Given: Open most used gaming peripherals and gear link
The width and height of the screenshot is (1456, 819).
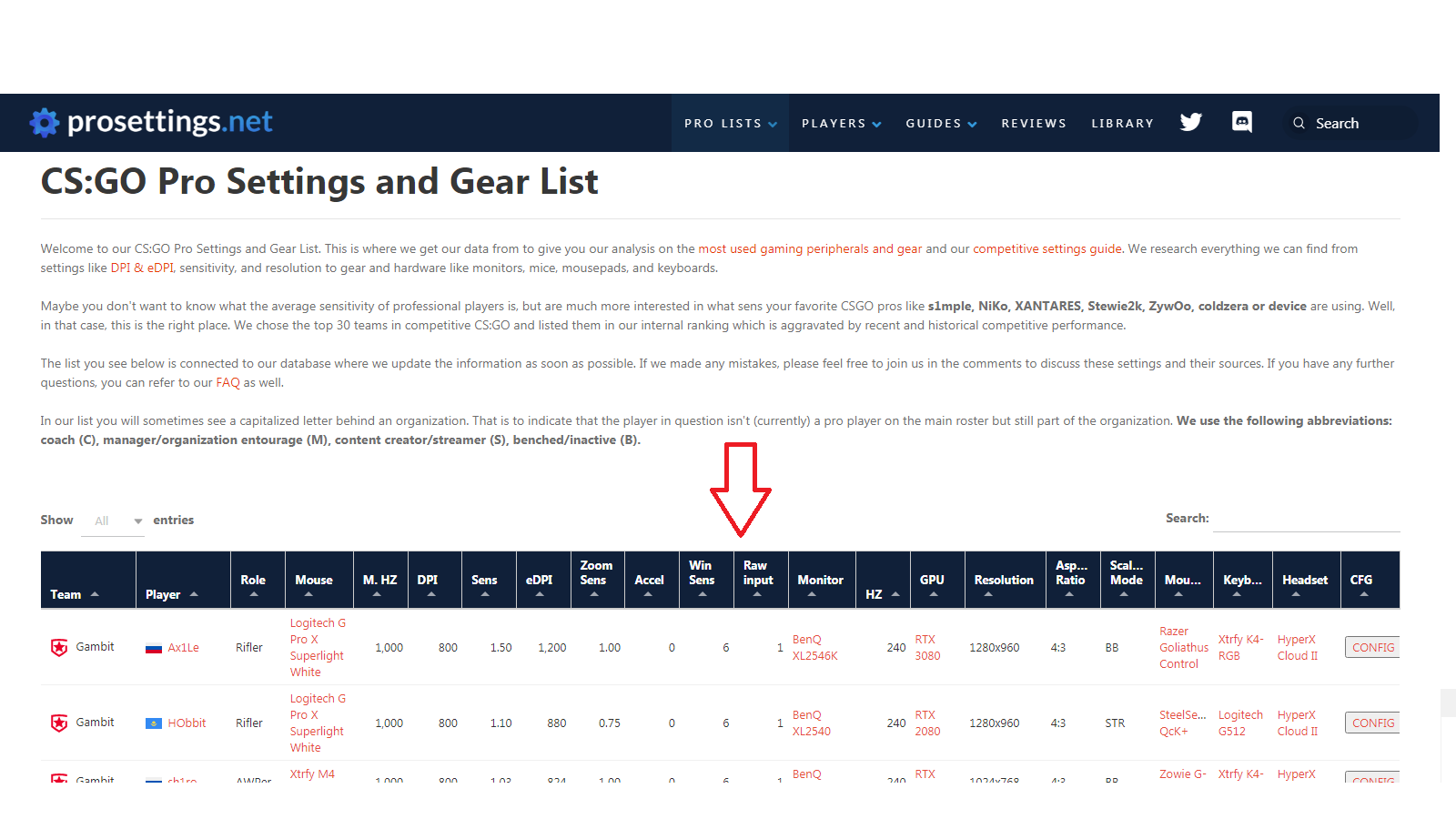Looking at the screenshot, I should [x=810, y=248].
